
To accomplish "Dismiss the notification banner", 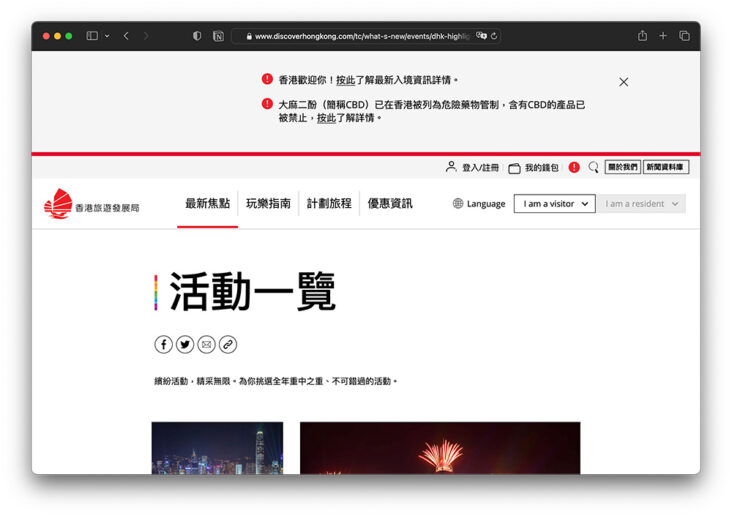I will click(624, 82).
